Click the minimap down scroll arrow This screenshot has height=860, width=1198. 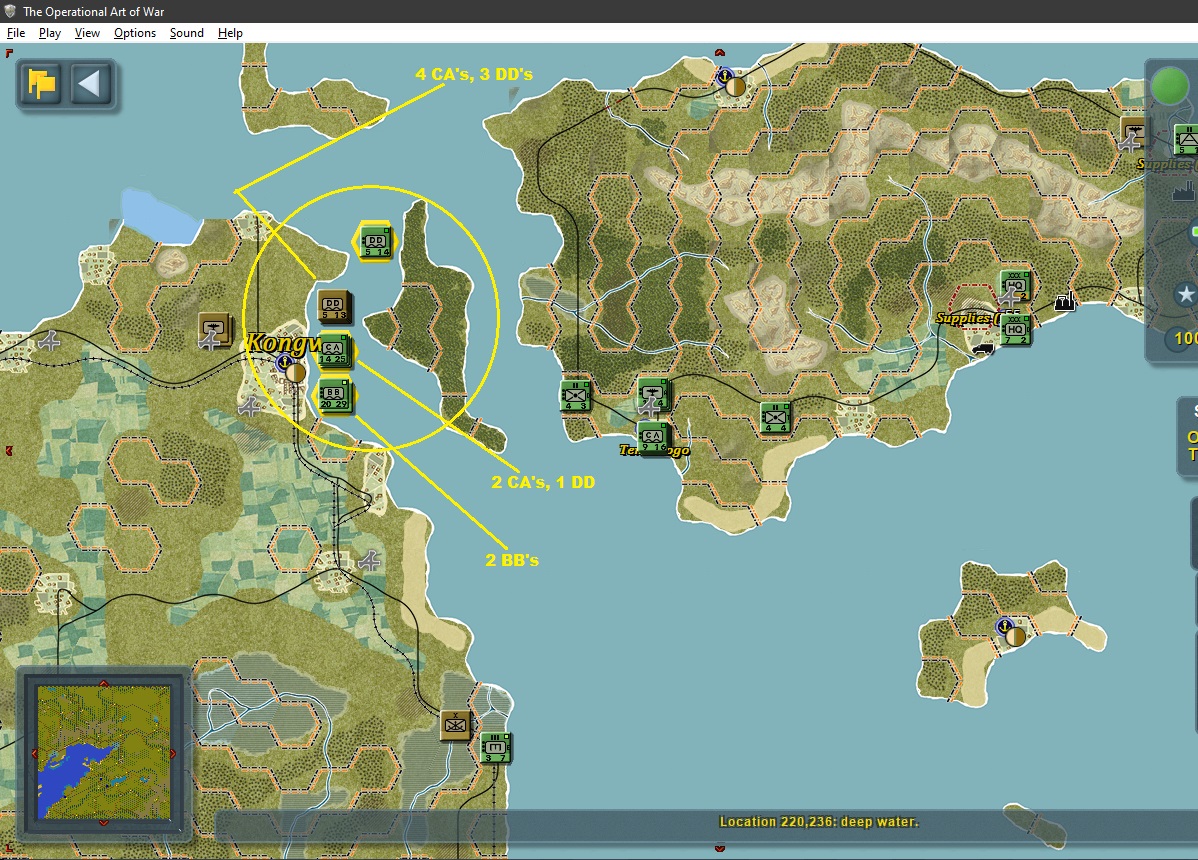104,823
